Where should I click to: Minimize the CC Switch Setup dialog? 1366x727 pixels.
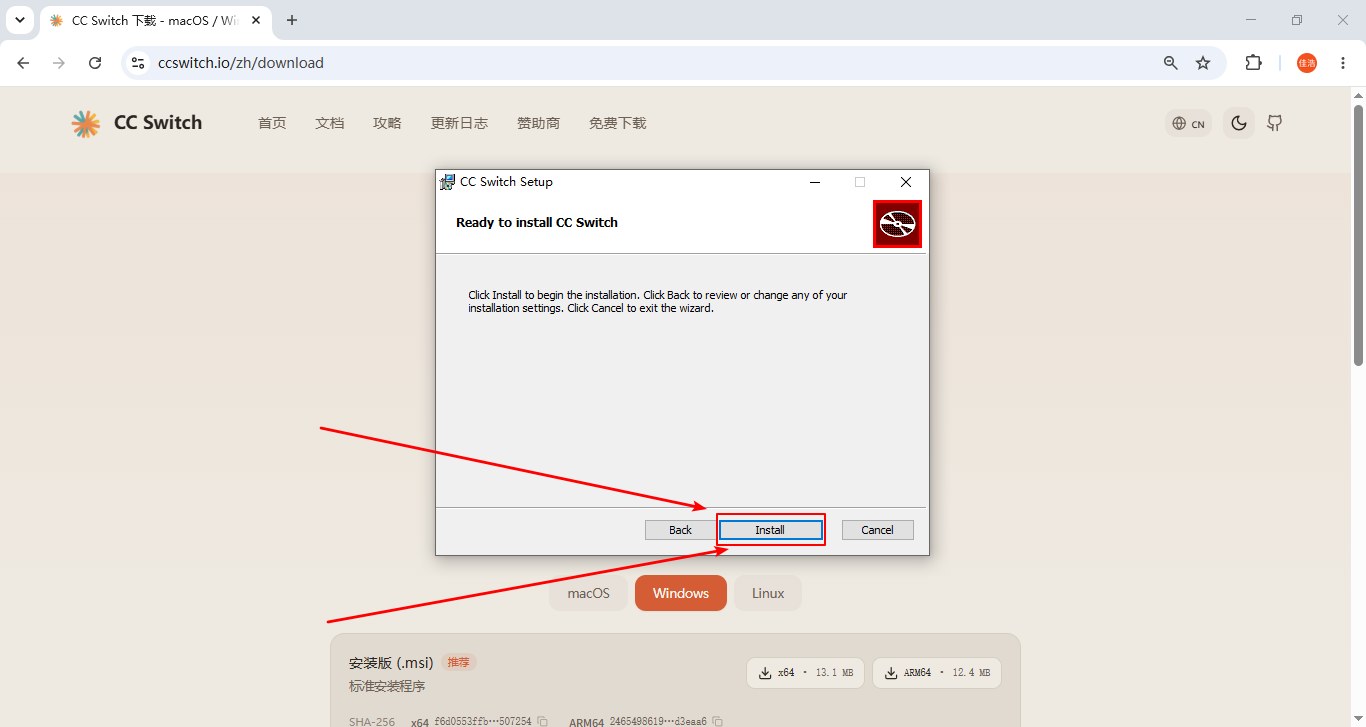coord(815,182)
